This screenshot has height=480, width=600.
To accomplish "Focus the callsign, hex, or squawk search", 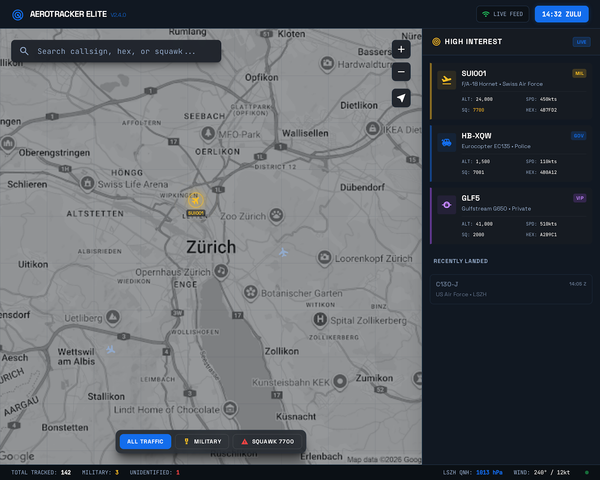I will tap(116, 51).
